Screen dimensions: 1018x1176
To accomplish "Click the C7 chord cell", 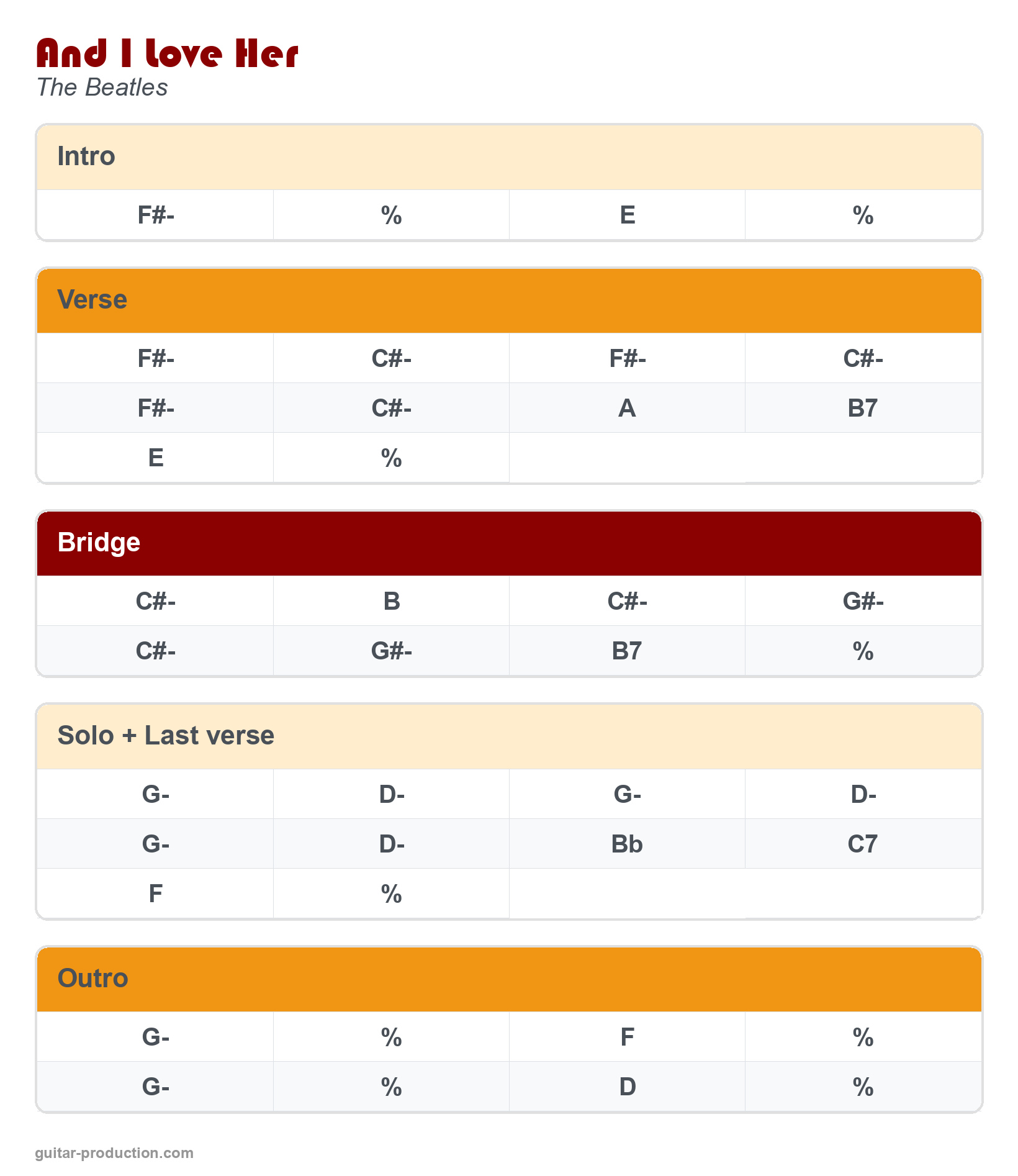I will click(x=863, y=844).
